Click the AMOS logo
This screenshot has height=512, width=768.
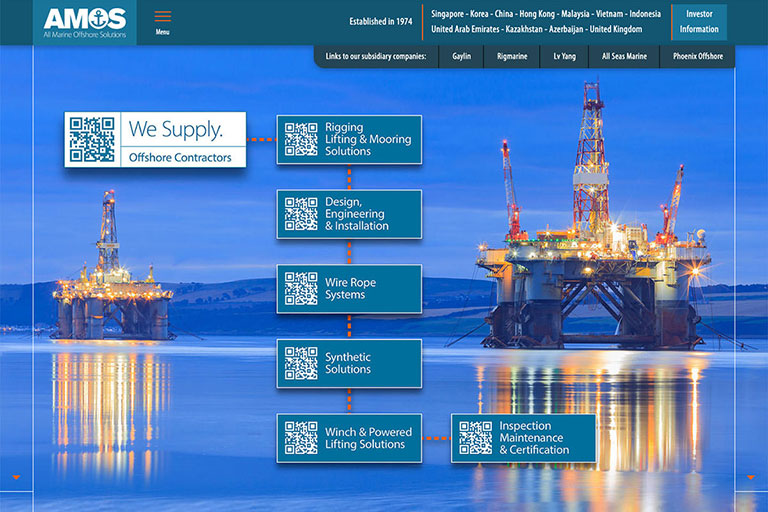85,20
